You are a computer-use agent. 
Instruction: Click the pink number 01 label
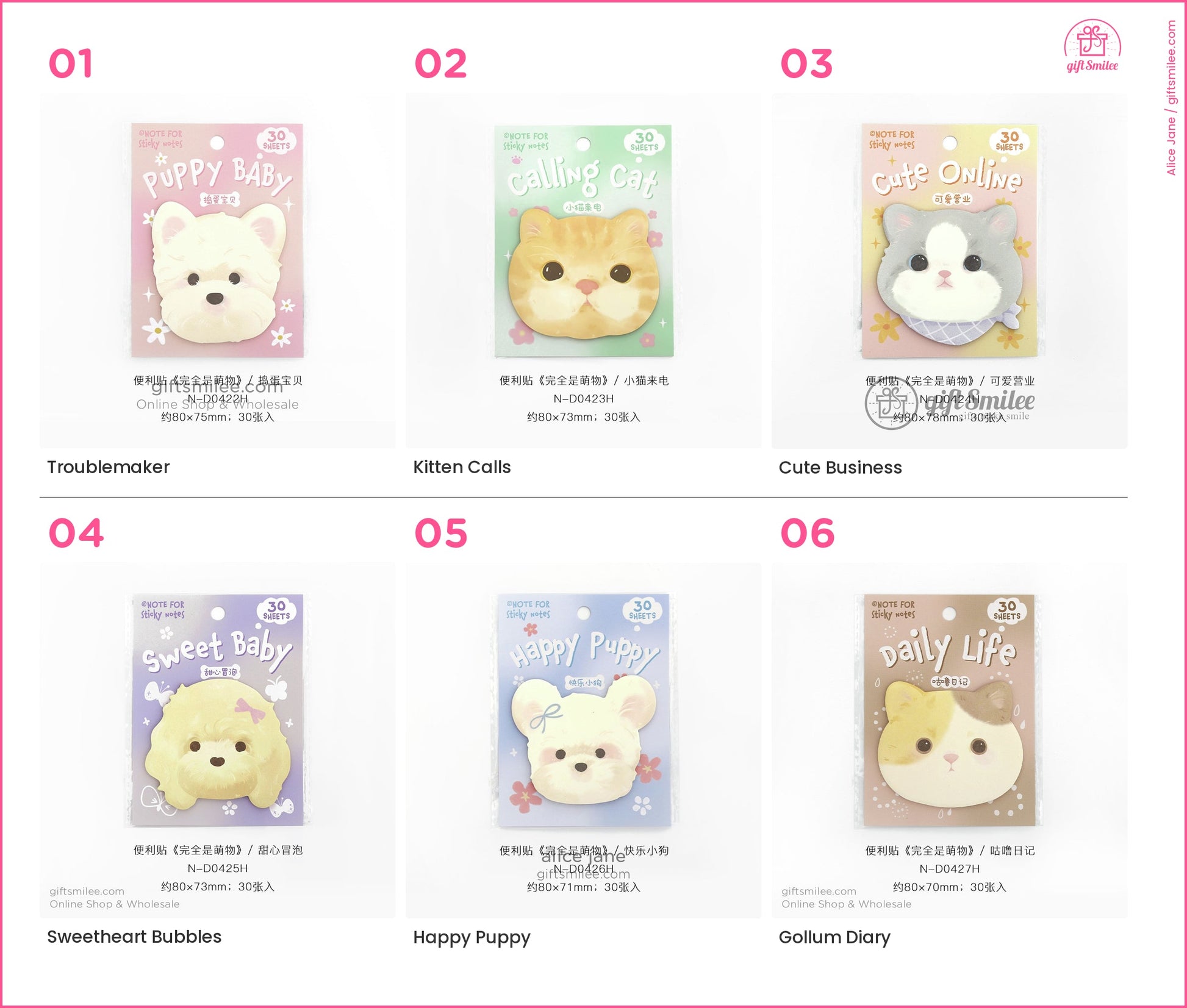(x=71, y=63)
